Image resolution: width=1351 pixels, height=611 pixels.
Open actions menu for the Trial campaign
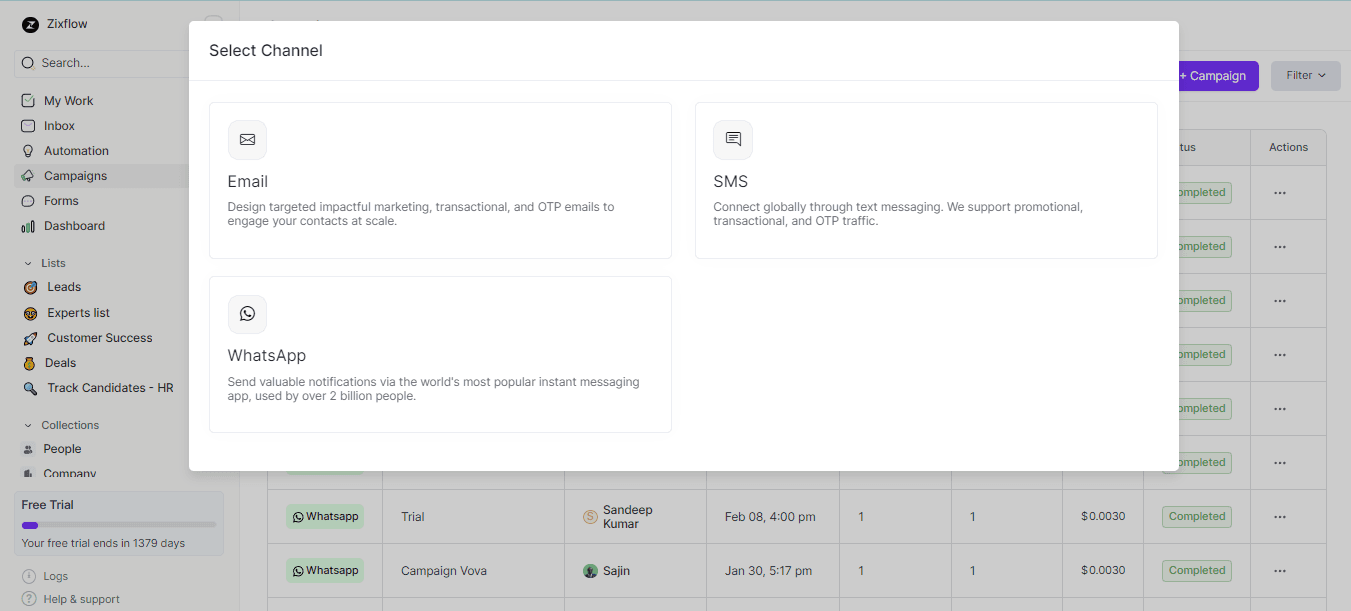pos(1280,516)
